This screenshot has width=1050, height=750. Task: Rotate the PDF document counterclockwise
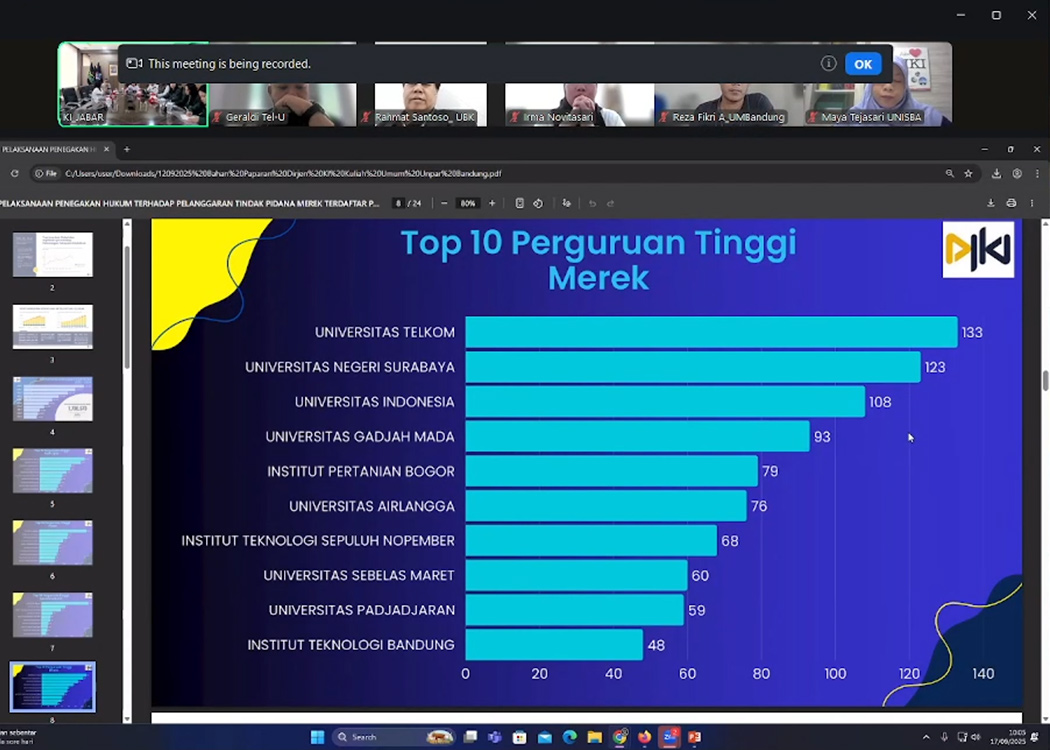click(538, 203)
